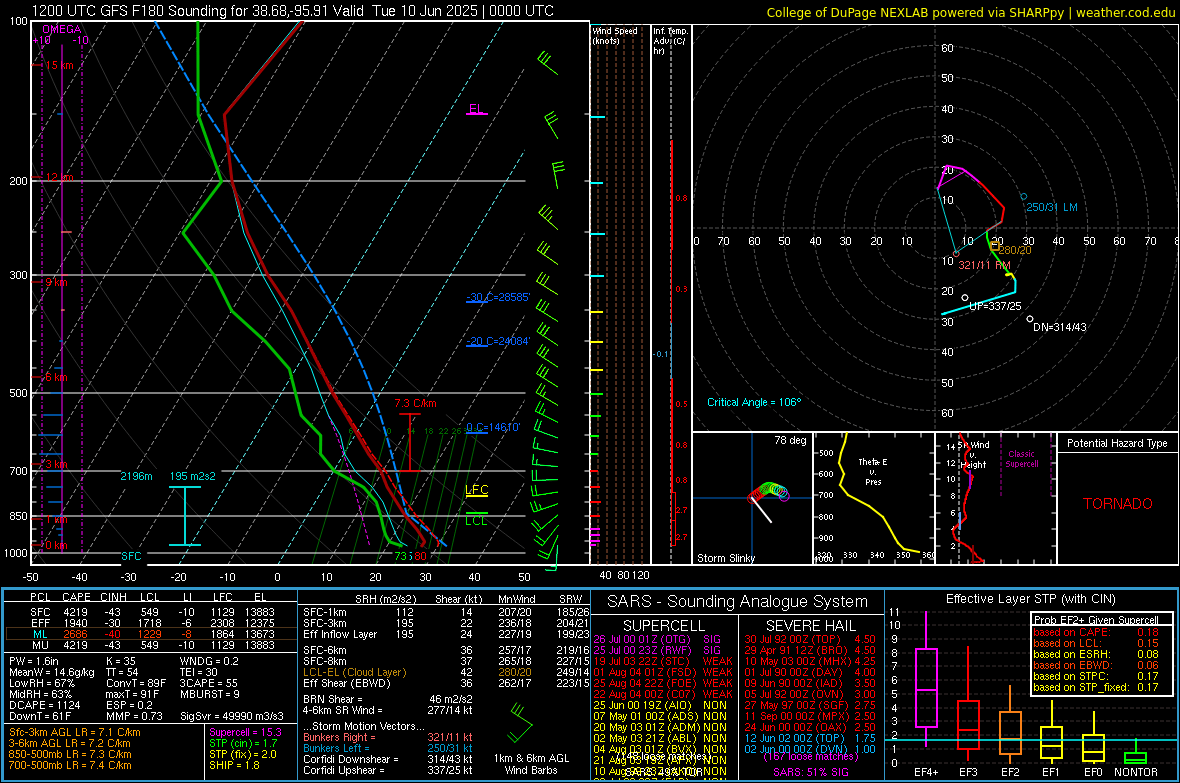Click the Effective Layer STP (with CIN) title

point(1030,599)
